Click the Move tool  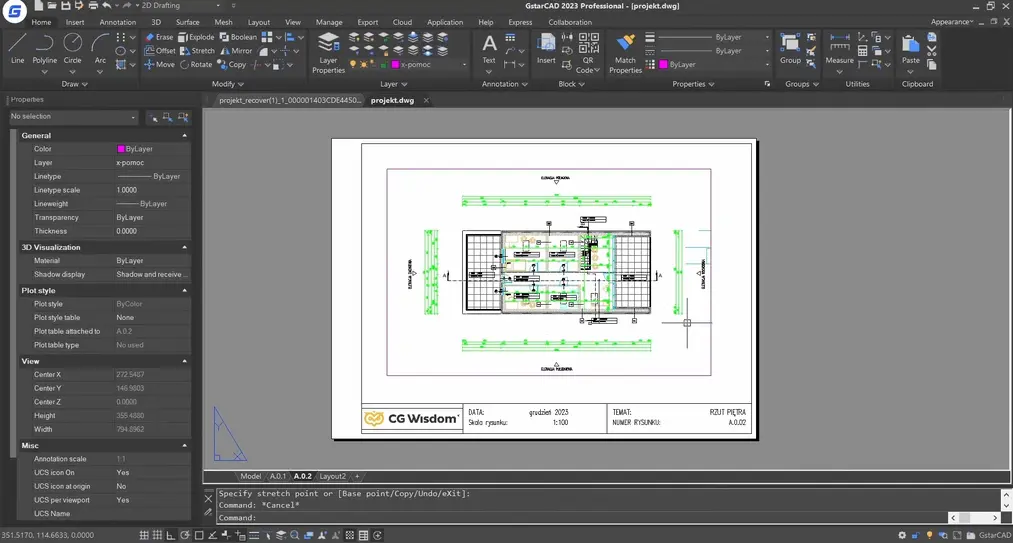[x=159, y=64]
